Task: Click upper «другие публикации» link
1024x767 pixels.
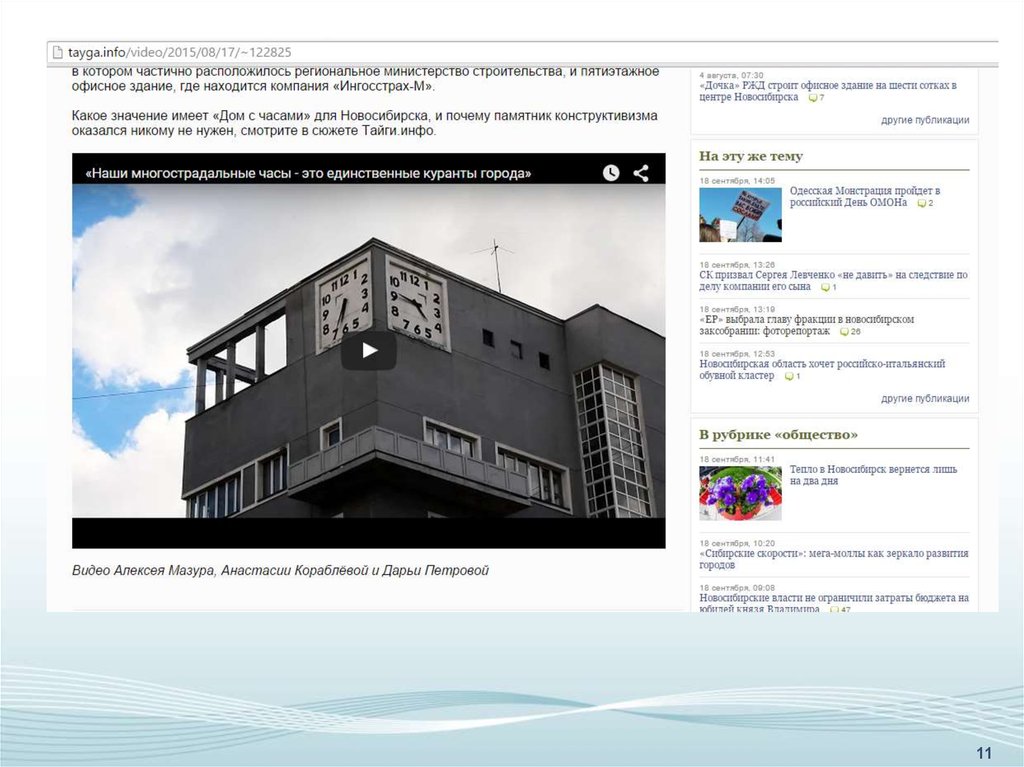Action: [x=925, y=120]
